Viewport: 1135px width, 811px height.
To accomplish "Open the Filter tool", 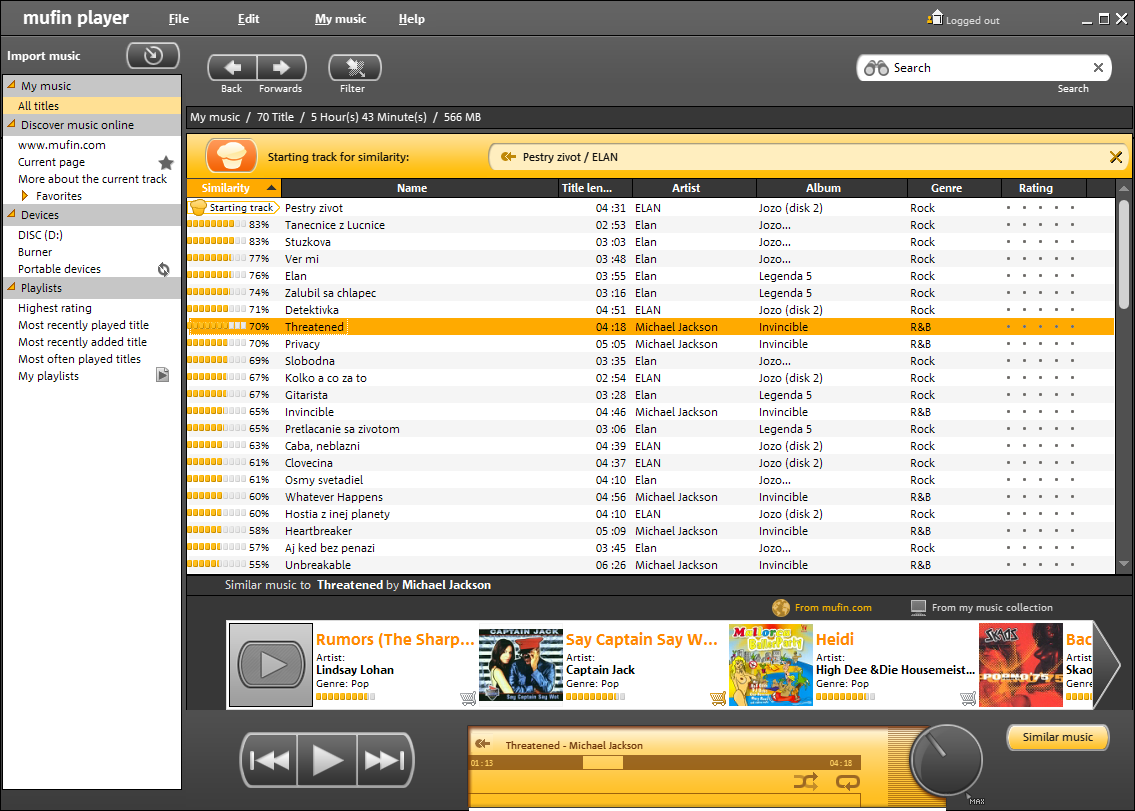I will tap(355, 68).
